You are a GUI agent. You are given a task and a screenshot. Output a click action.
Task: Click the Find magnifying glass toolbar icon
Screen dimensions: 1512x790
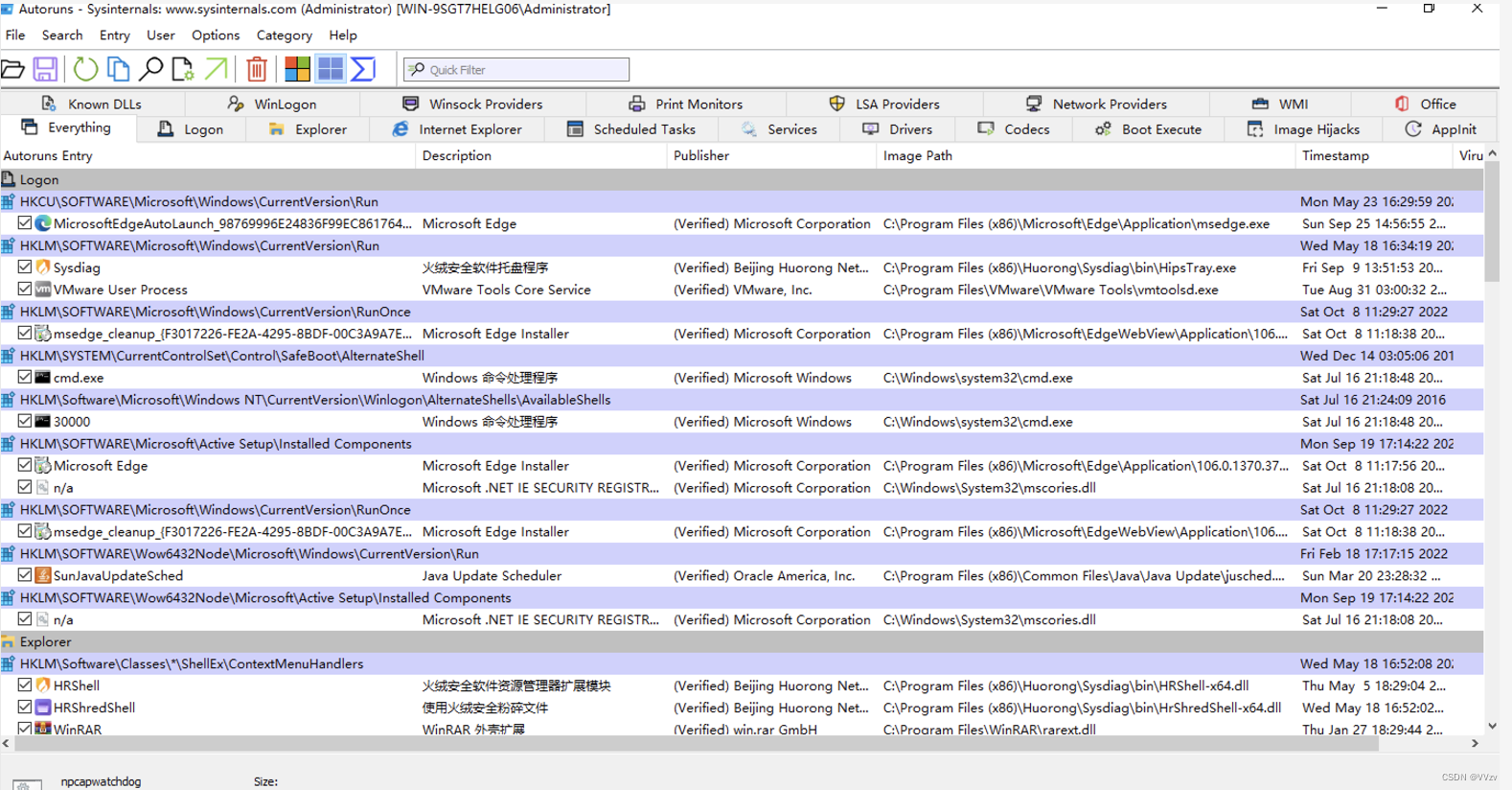(x=150, y=69)
